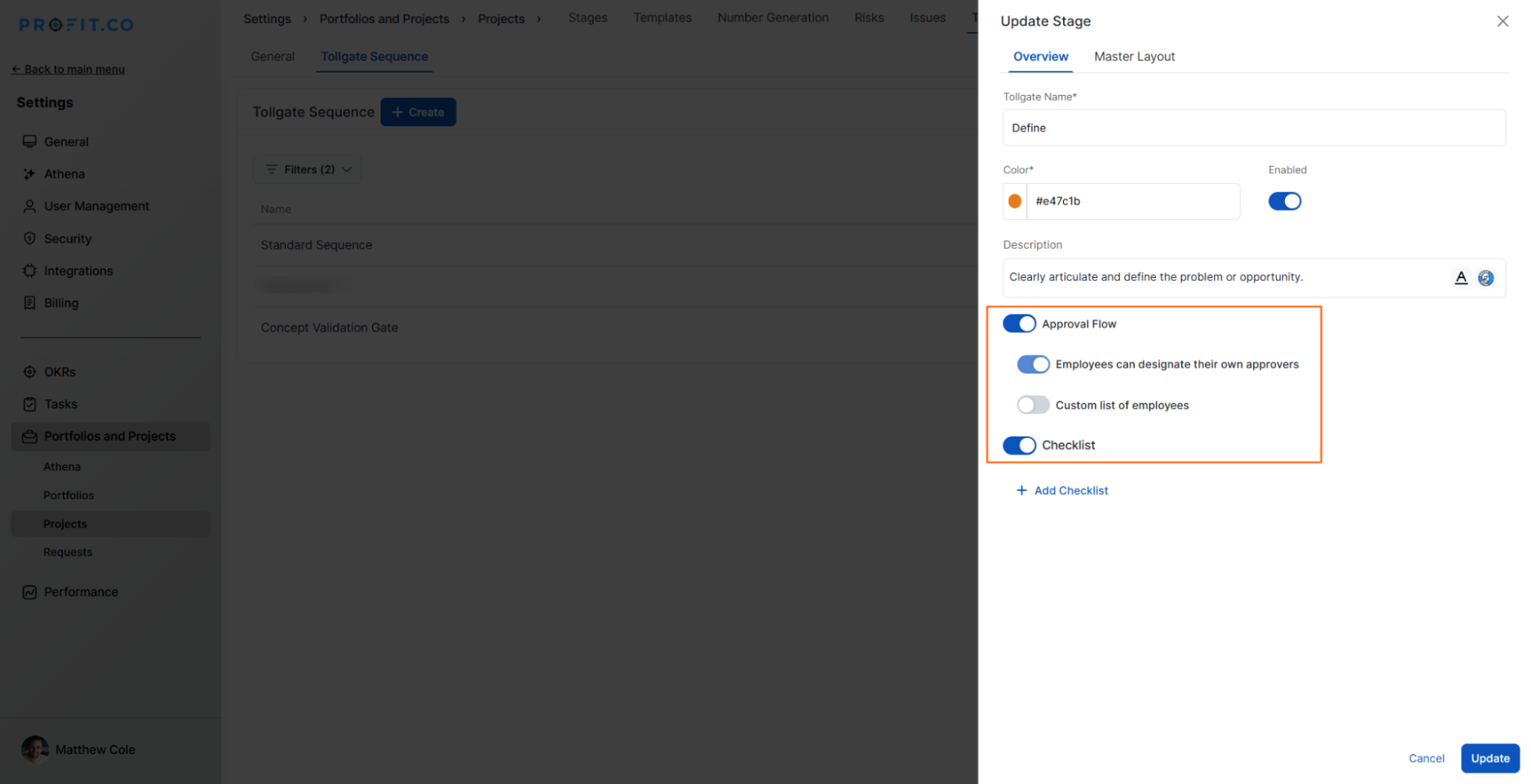Open Requests in the sidebar
The height and width of the screenshot is (784, 1531).
tap(67, 552)
